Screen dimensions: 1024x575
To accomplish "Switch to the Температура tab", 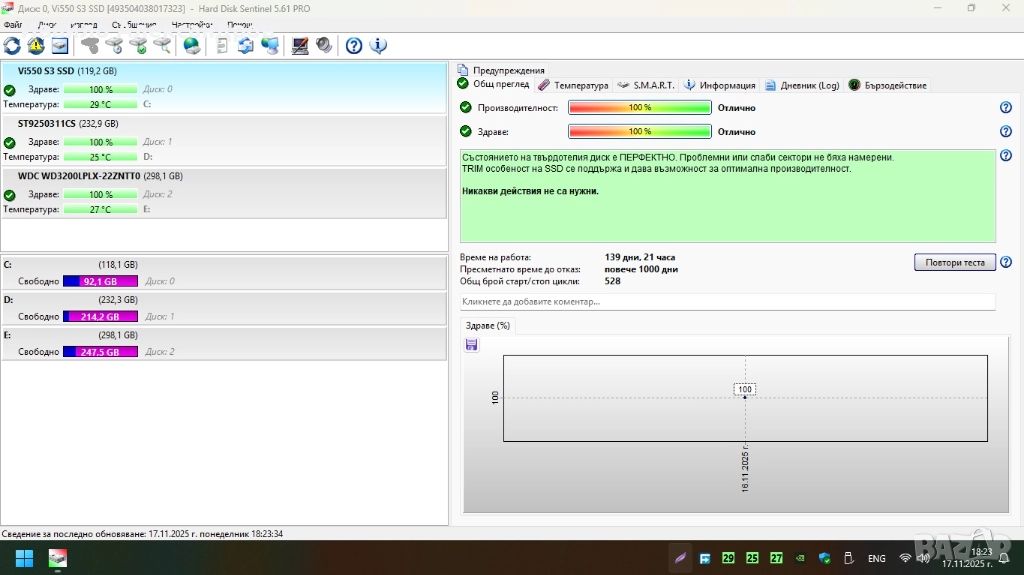I will (574, 85).
